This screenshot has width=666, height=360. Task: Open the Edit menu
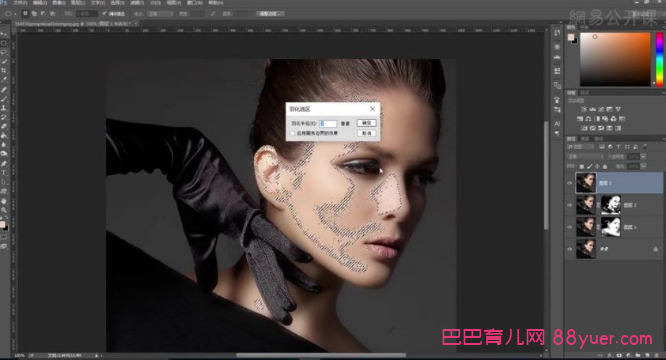tap(40, 3)
